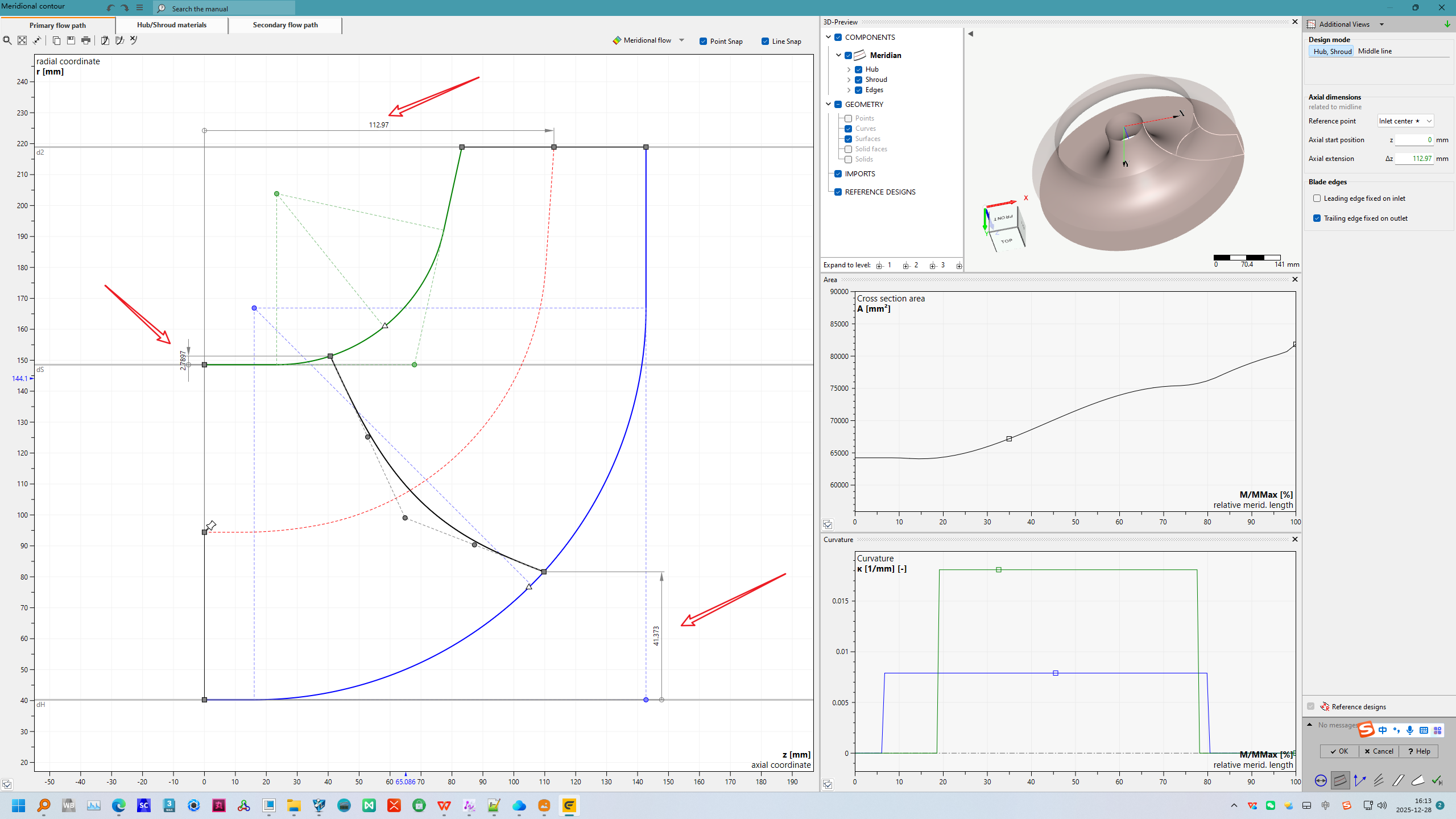The image size is (1456, 819).
Task: Open the Meridional flow dropdown arrow
Action: (x=681, y=40)
